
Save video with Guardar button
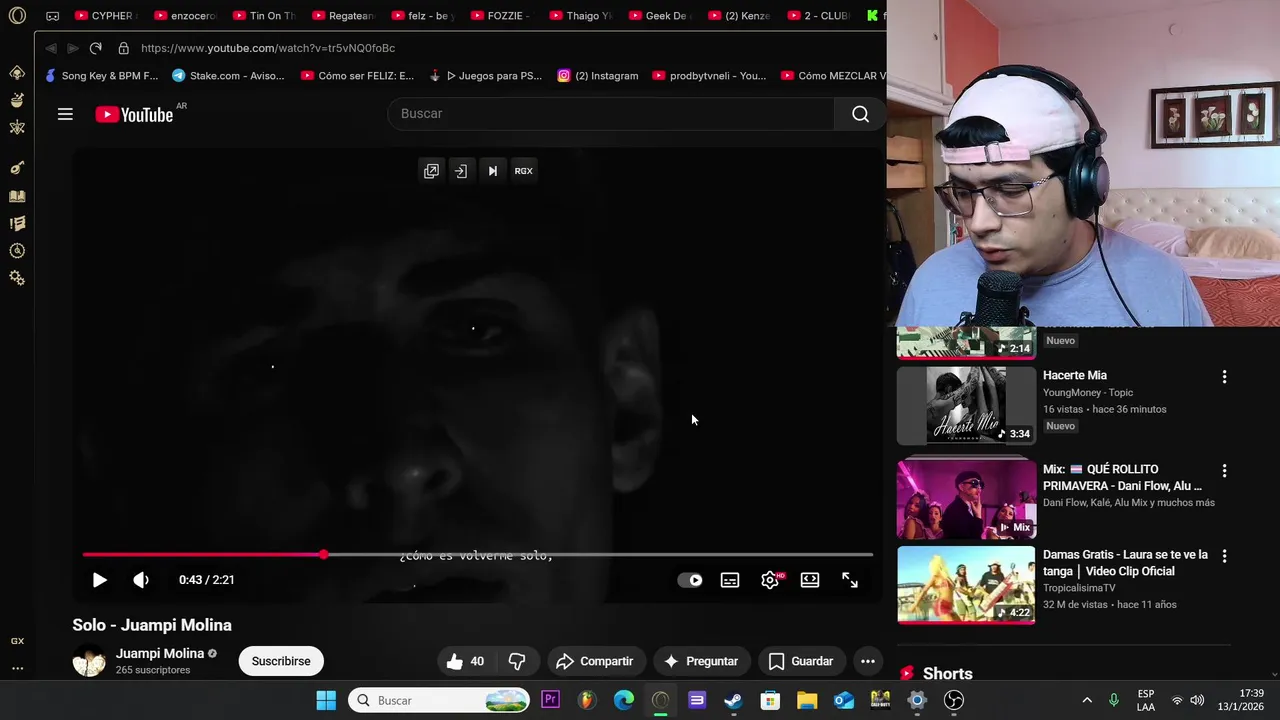(x=800, y=661)
